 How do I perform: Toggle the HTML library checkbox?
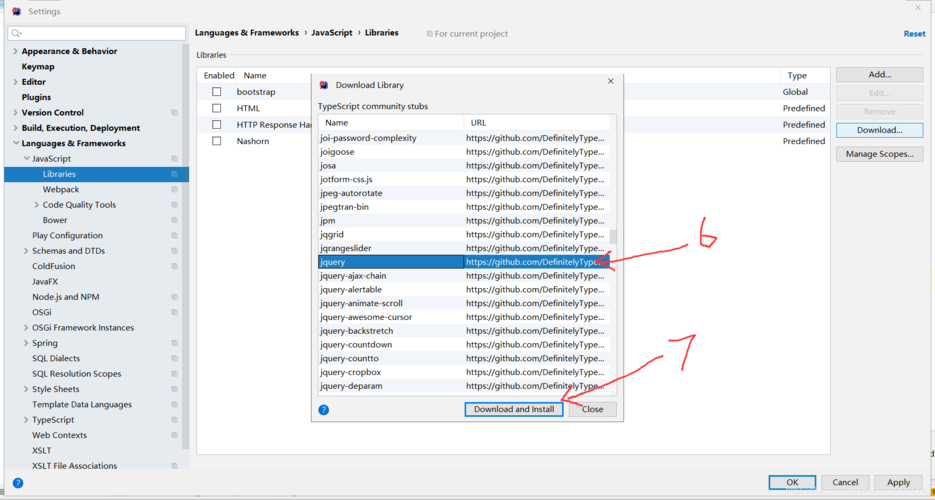coord(216,108)
